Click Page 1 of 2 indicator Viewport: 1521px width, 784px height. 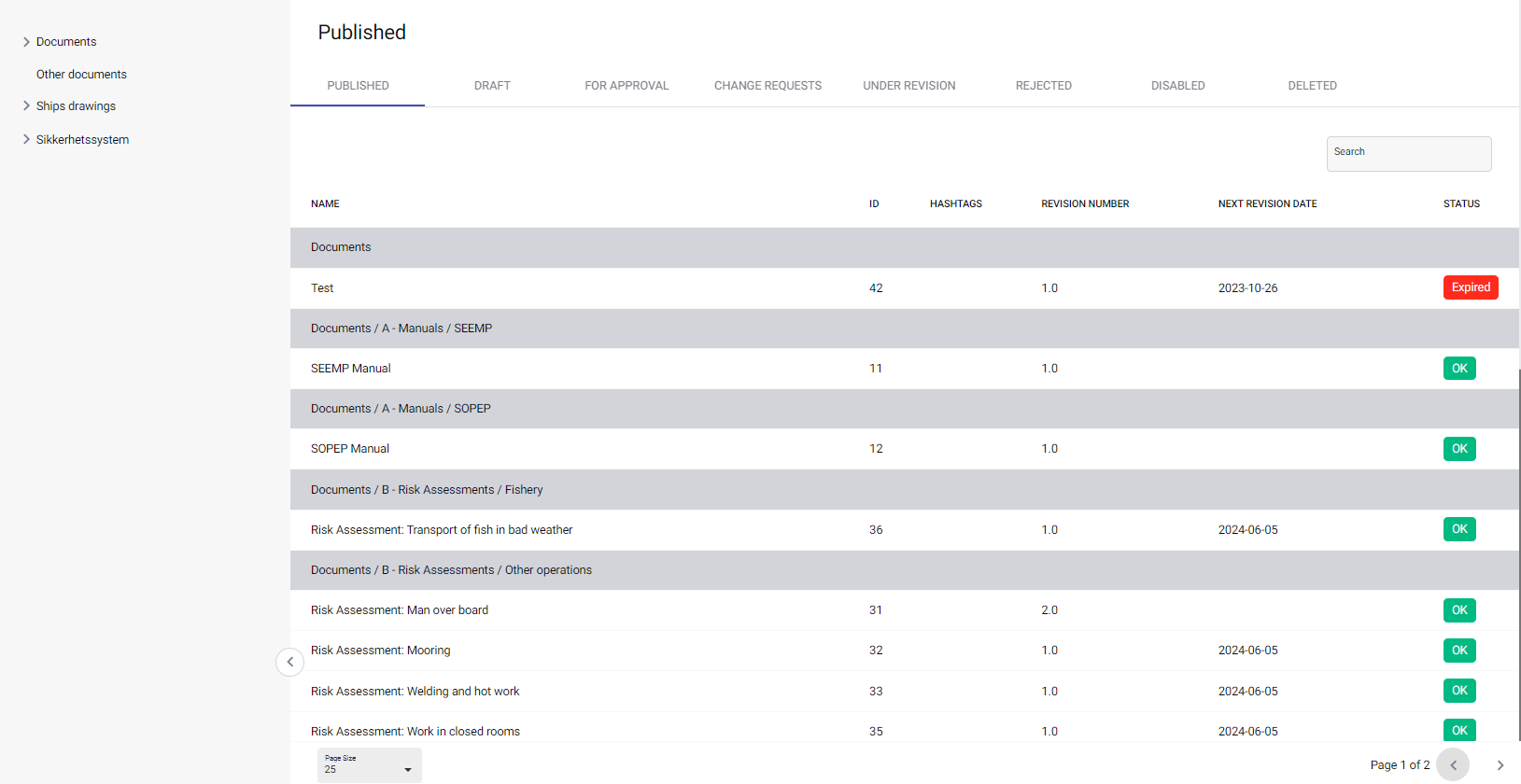1400,765
